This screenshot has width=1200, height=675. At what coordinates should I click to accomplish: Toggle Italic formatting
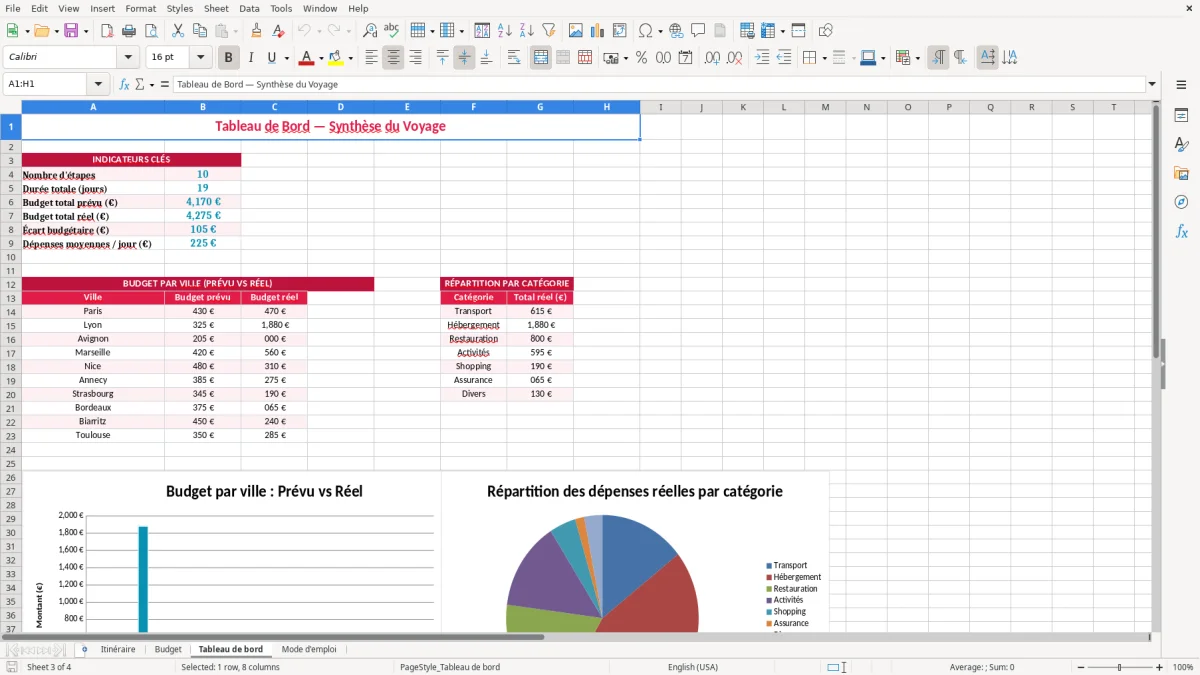[251, 58]
